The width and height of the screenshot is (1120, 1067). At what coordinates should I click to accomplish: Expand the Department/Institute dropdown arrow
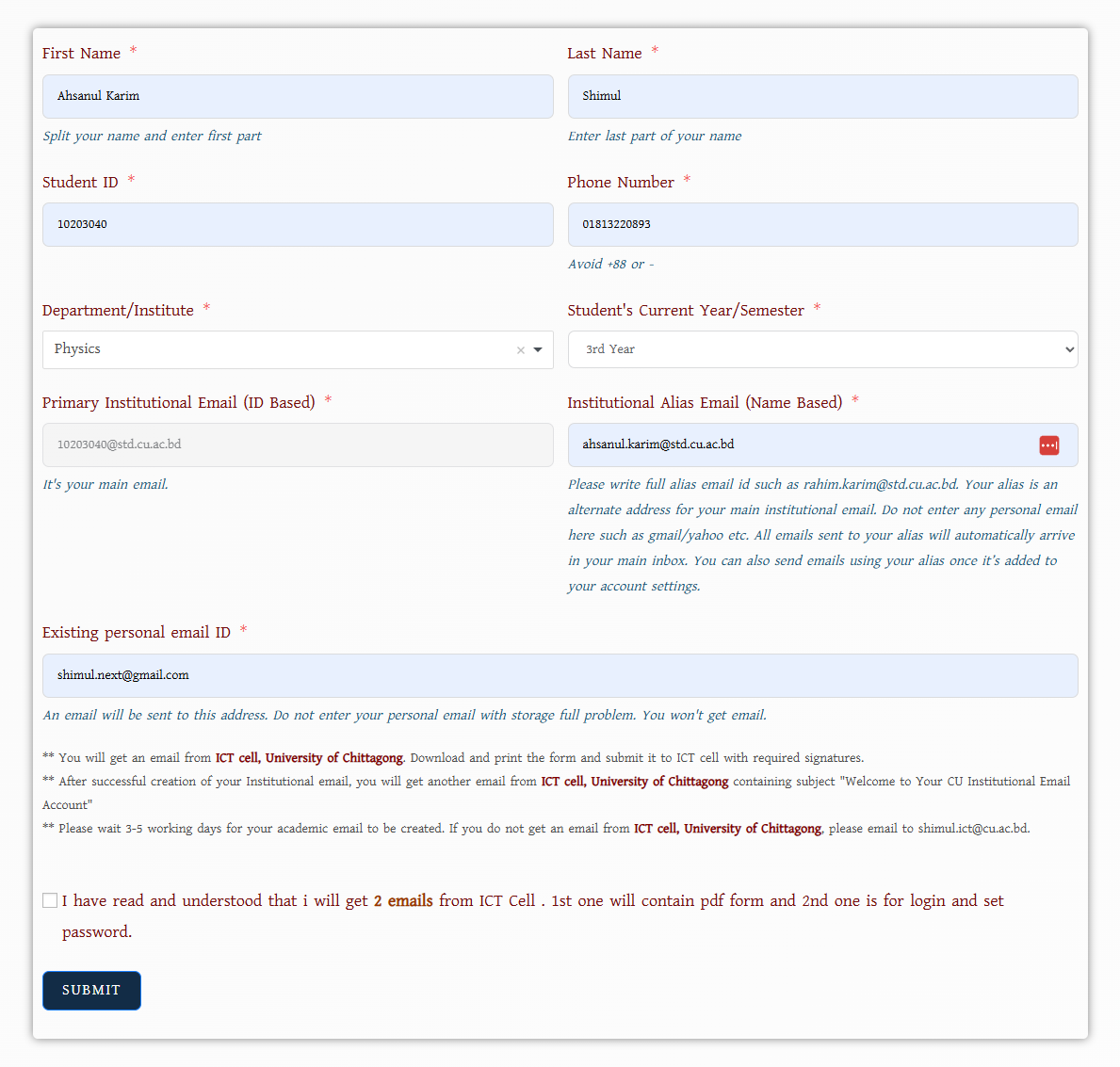coord(538,350)
